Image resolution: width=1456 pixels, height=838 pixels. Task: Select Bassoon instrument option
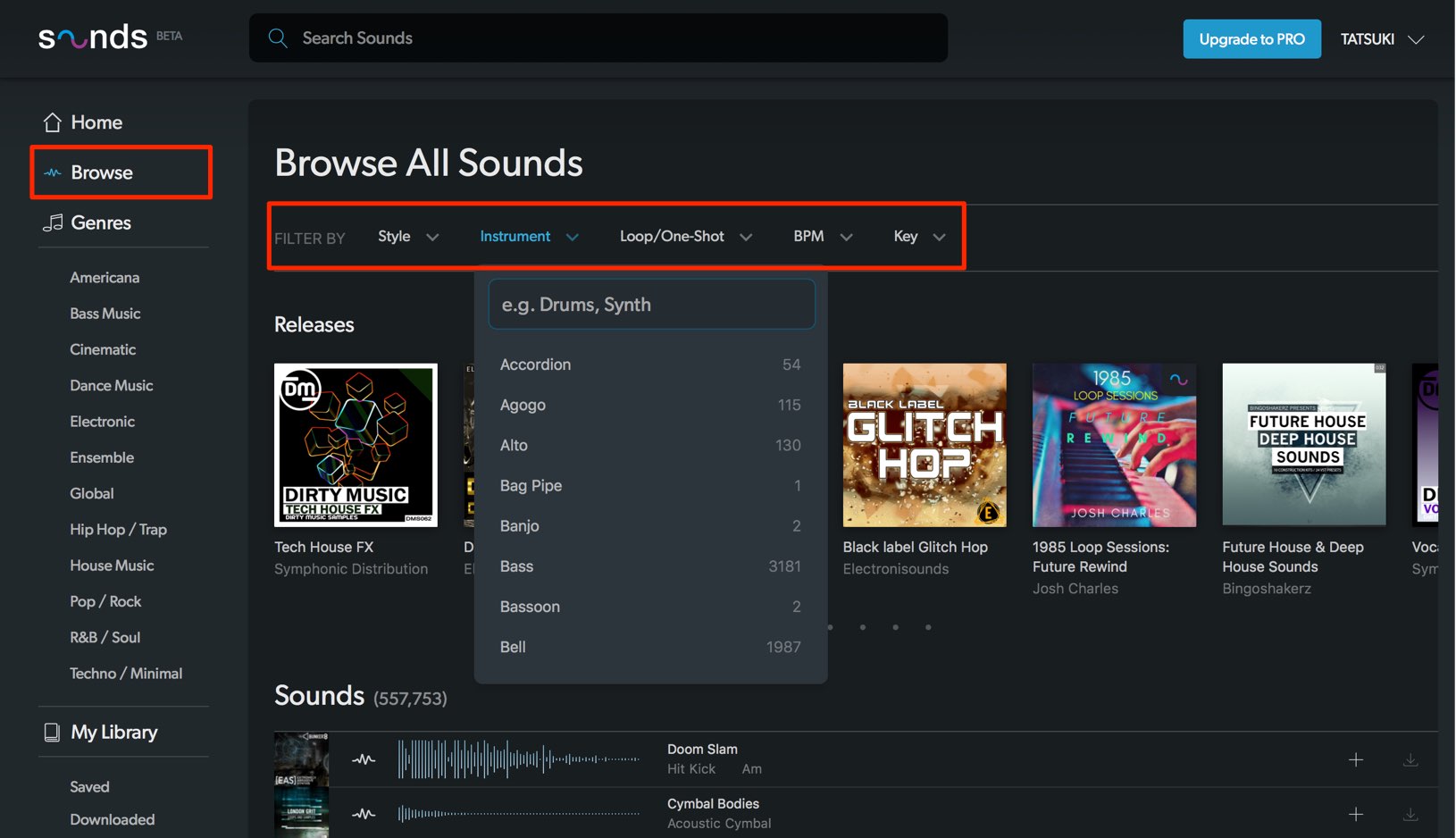[650, 607]
